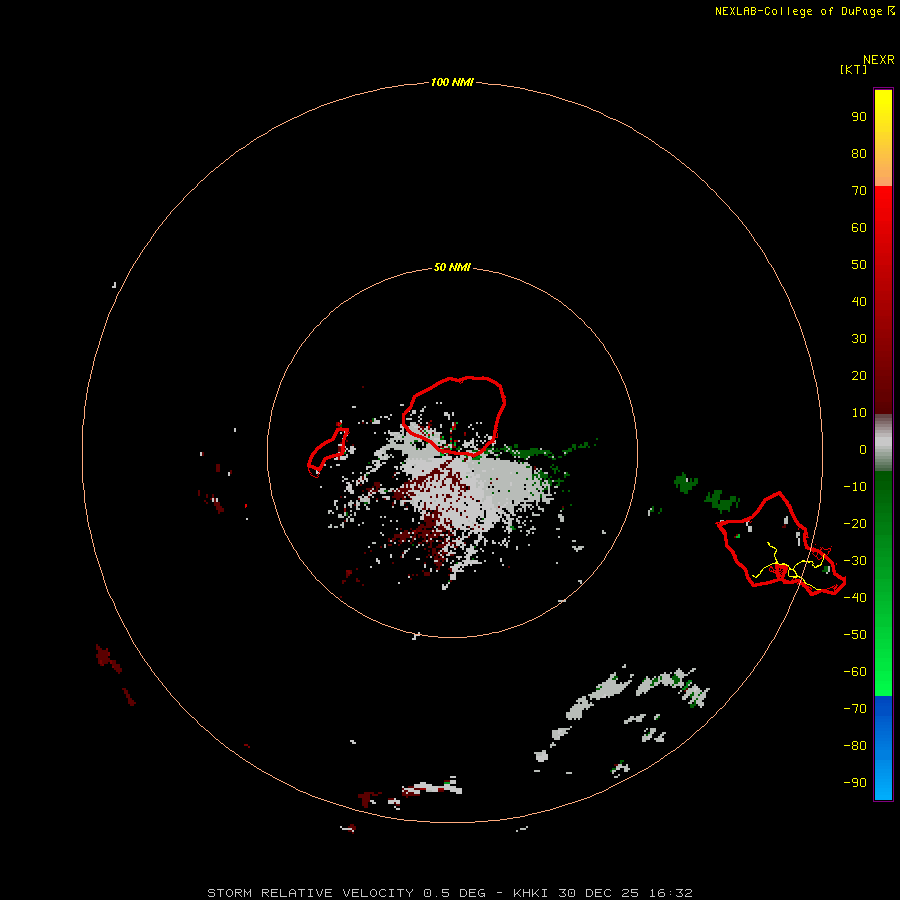Click the red island outline with yellow roads
Viewport: 900px width, 900px height.
point(781,542)
